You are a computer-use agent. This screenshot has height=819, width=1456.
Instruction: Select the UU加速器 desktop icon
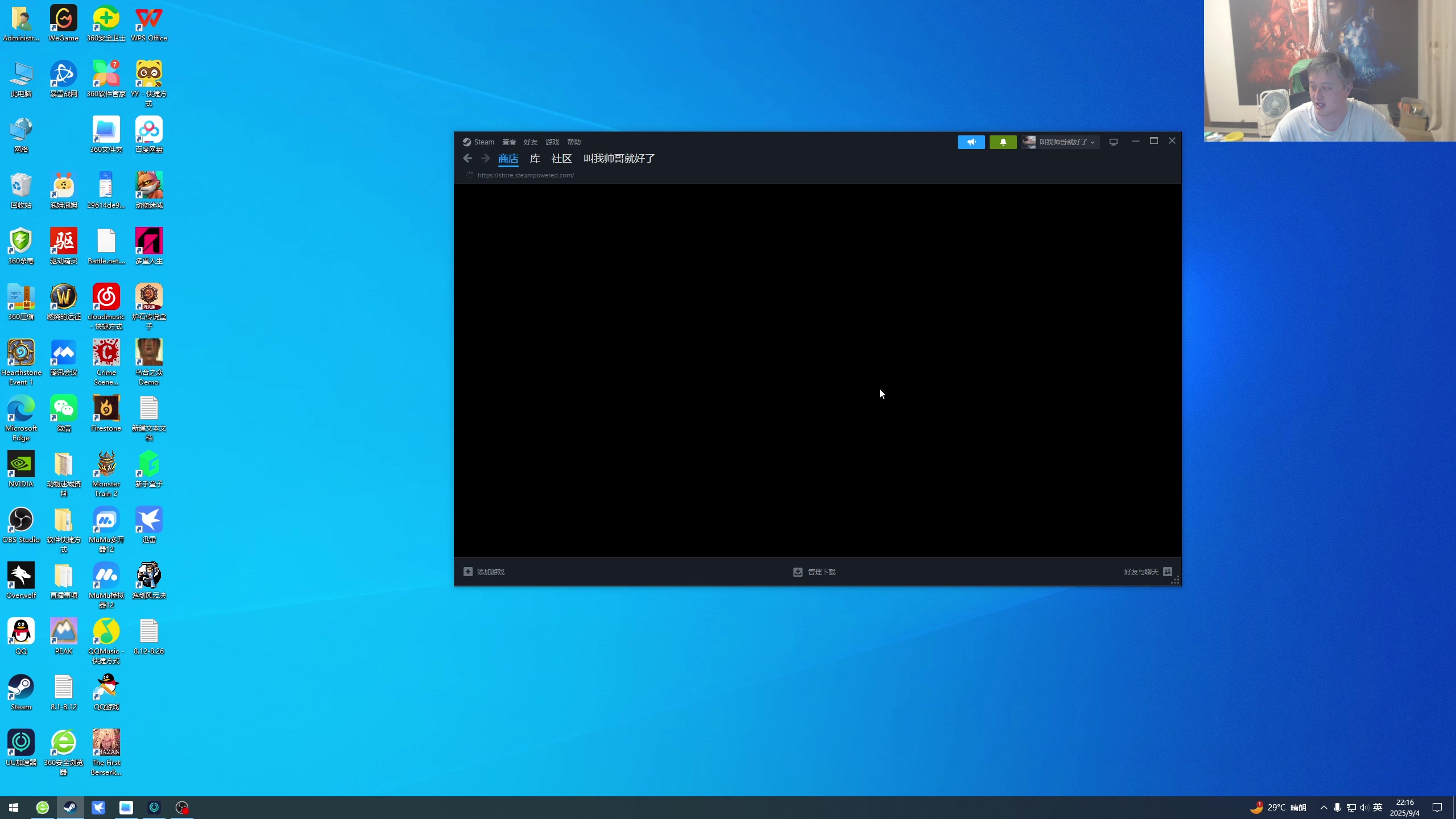21,748
